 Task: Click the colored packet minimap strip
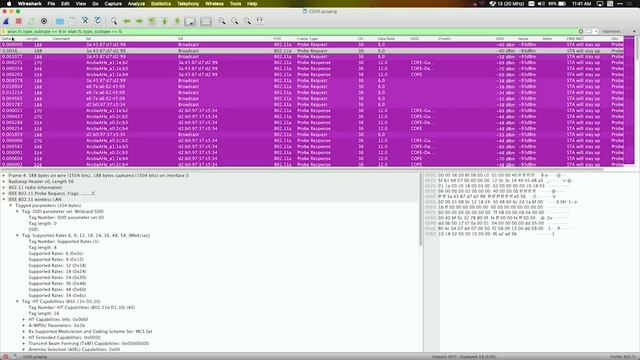click(629, 100)
